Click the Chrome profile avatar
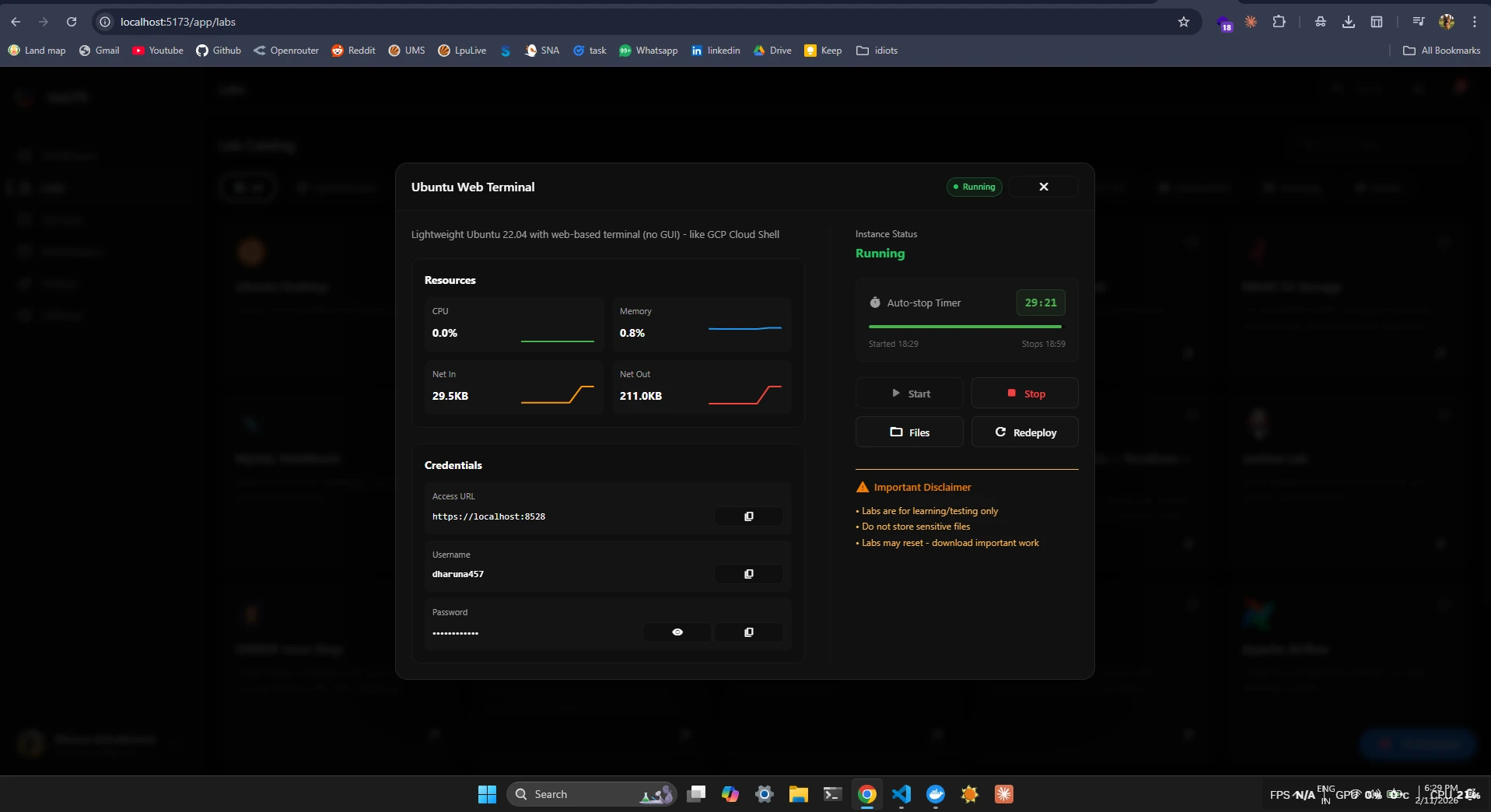This screenshot has width=1491, height=812. pyautogui.click(x=1447, y=22)
